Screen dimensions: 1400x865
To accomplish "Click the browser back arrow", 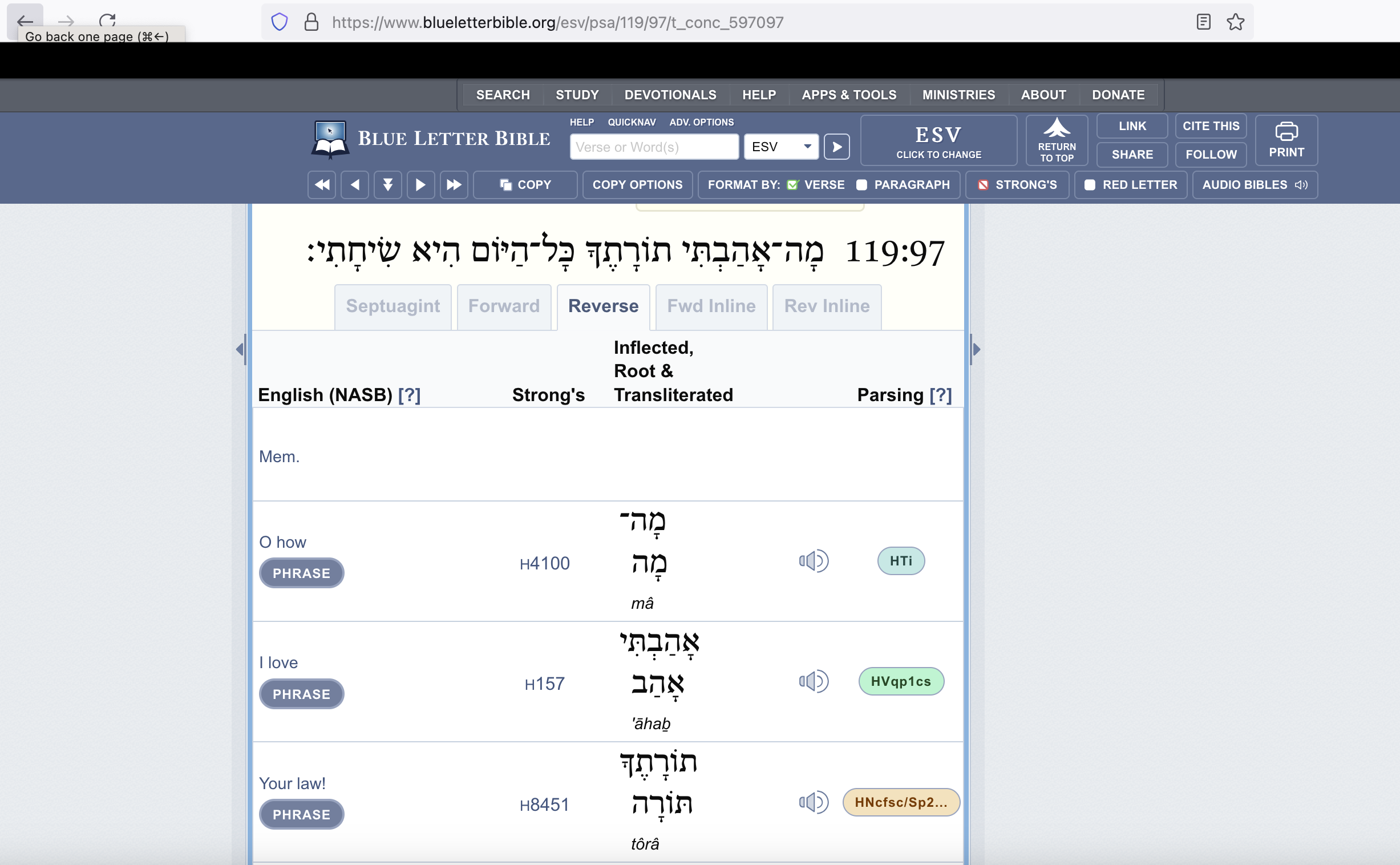I will pyautogui.click(x=25, y=22).
